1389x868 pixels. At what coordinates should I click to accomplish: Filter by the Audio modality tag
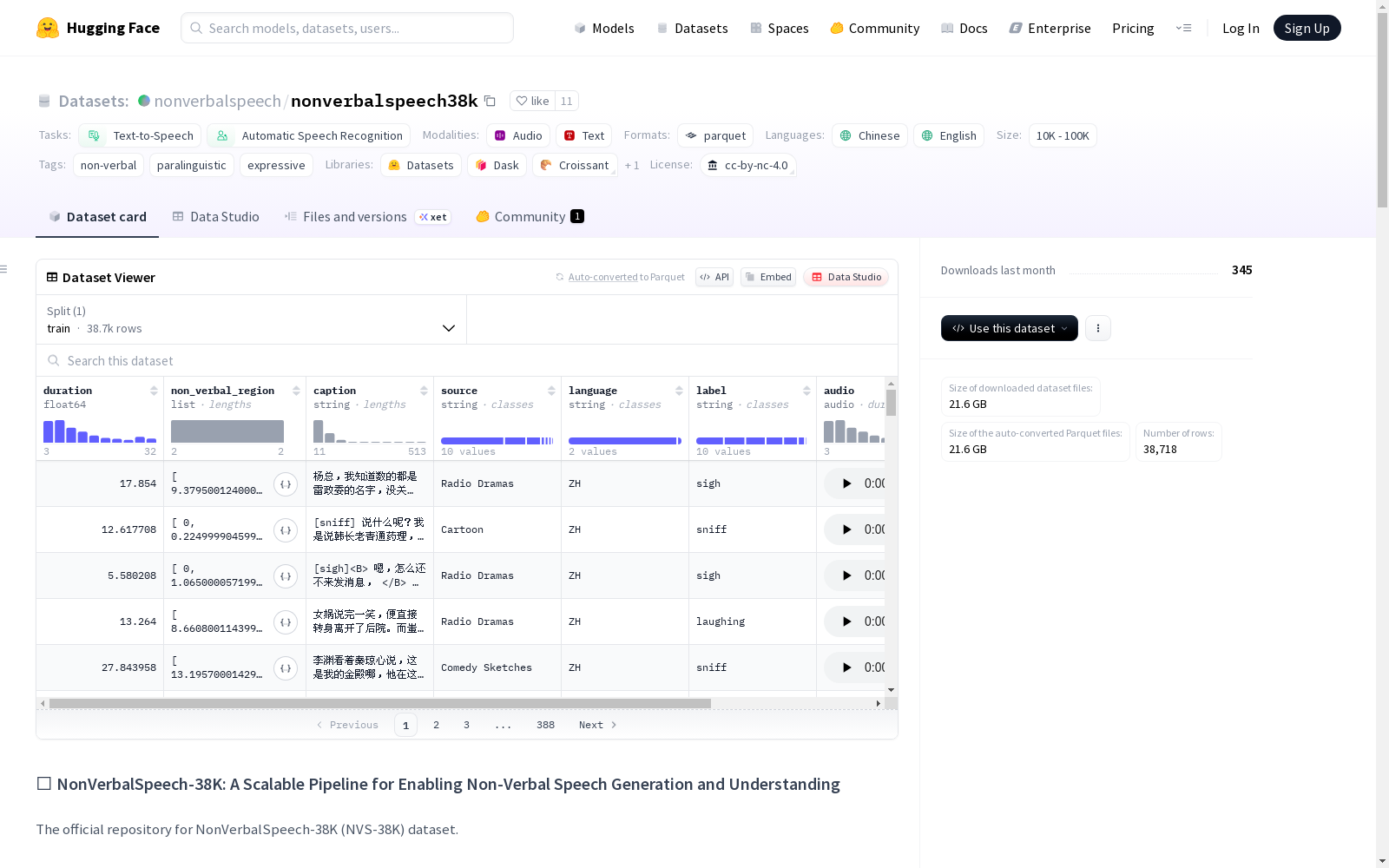point(518,135)
